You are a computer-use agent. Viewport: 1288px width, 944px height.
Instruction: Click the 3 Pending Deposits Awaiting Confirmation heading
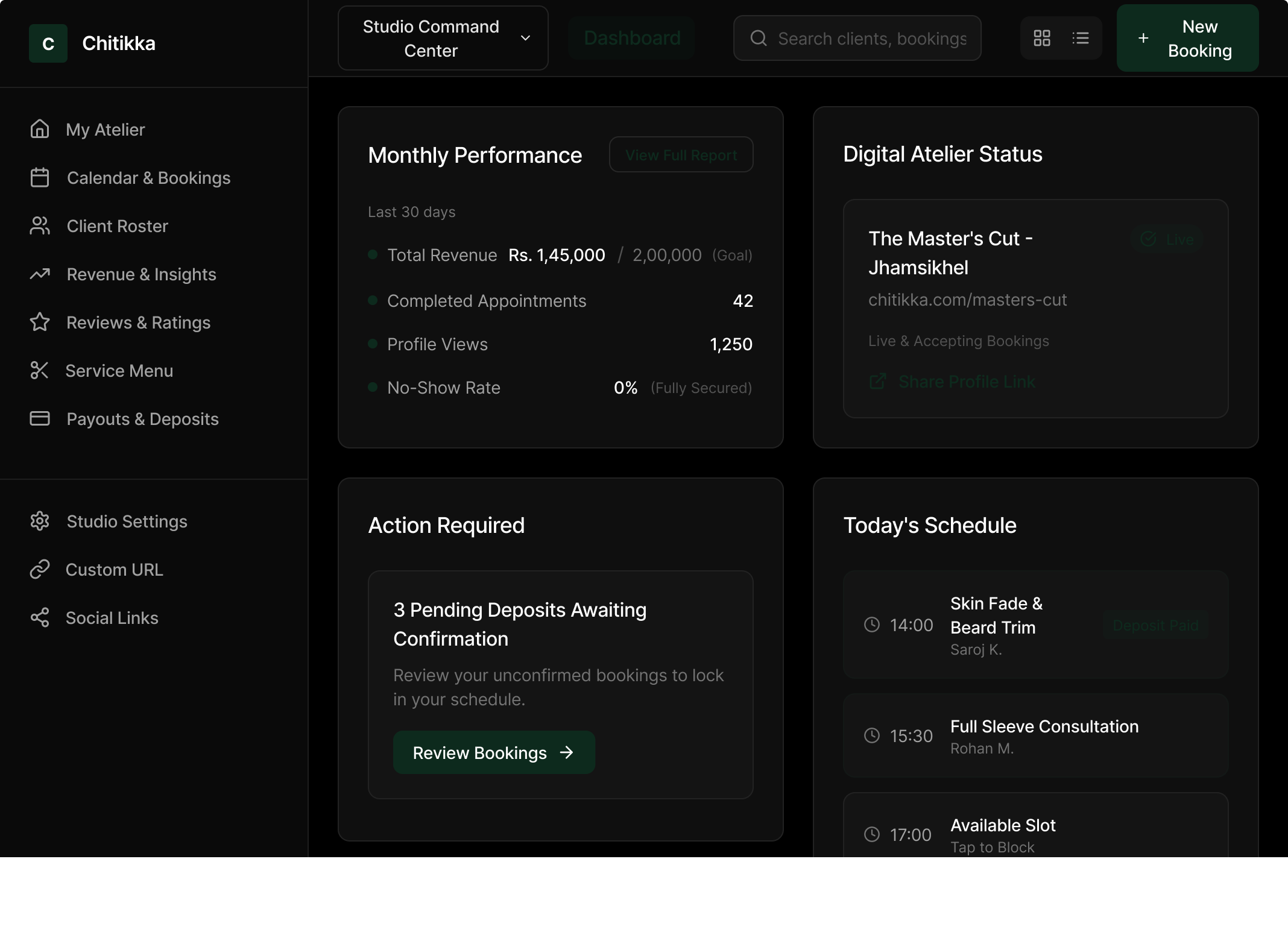click(x=520, y=625)
